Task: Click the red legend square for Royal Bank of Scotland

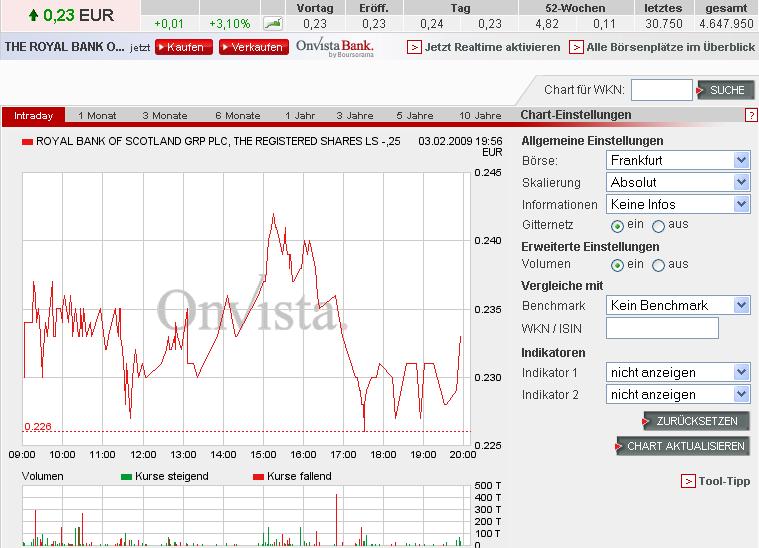Action: point(27,142)
